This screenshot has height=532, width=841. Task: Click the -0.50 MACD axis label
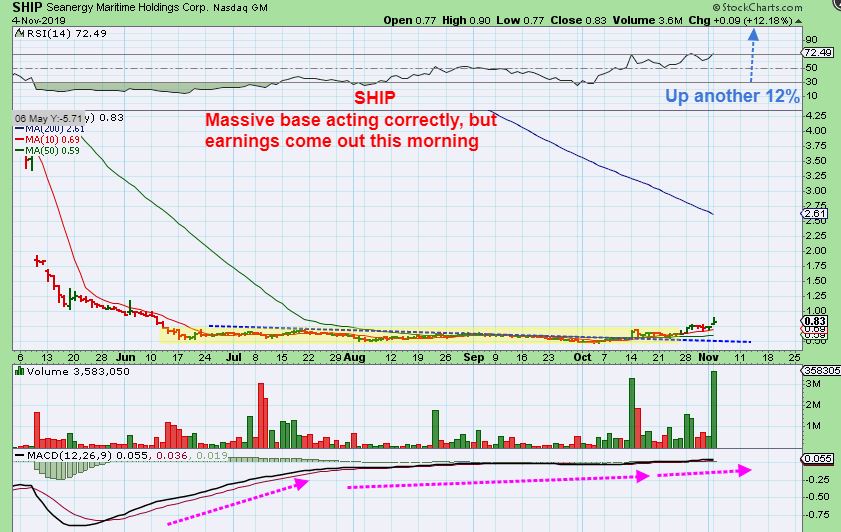(x=818, y=497)
